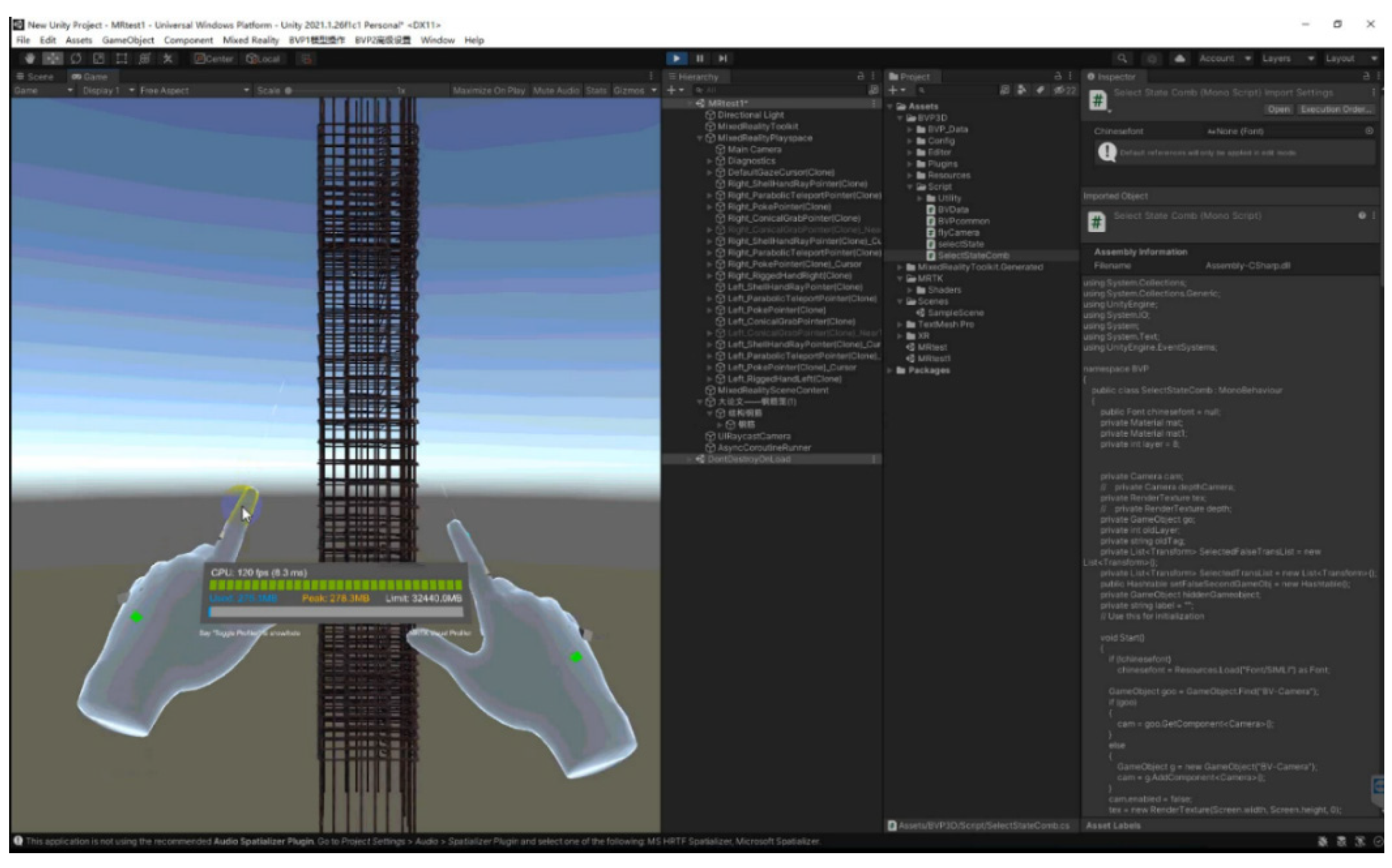1392x868 pixels.
Task: Select the Hand tool in toolbar
Action: pos(30,59)
